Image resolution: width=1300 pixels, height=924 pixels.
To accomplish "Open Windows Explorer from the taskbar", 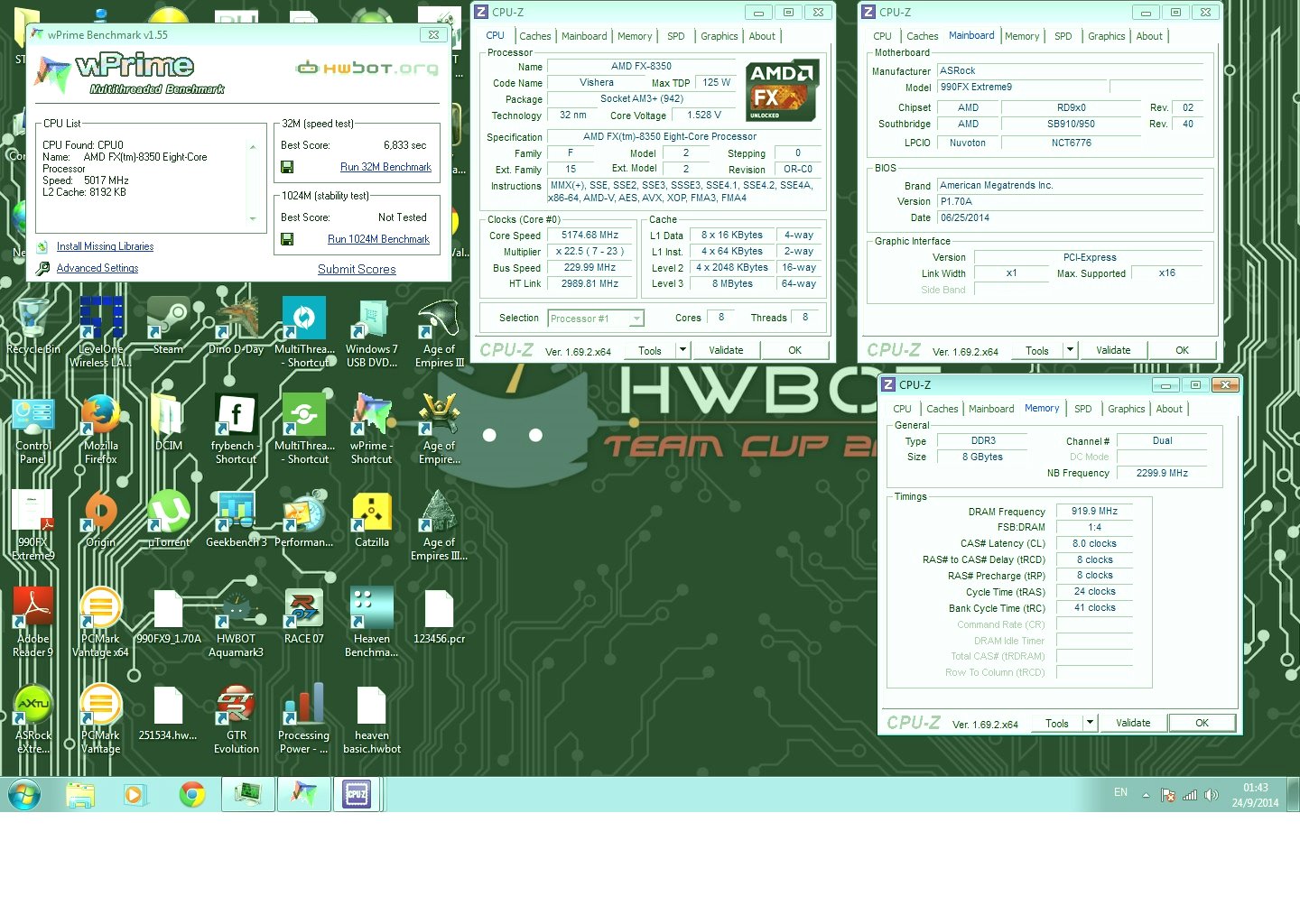I will pos(79,795).
